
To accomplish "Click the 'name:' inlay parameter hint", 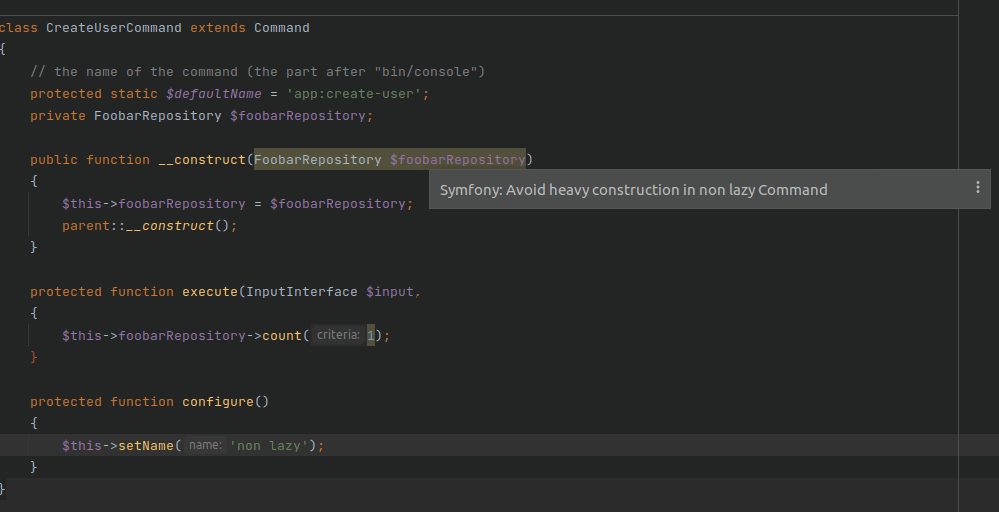I will (204, 446).
